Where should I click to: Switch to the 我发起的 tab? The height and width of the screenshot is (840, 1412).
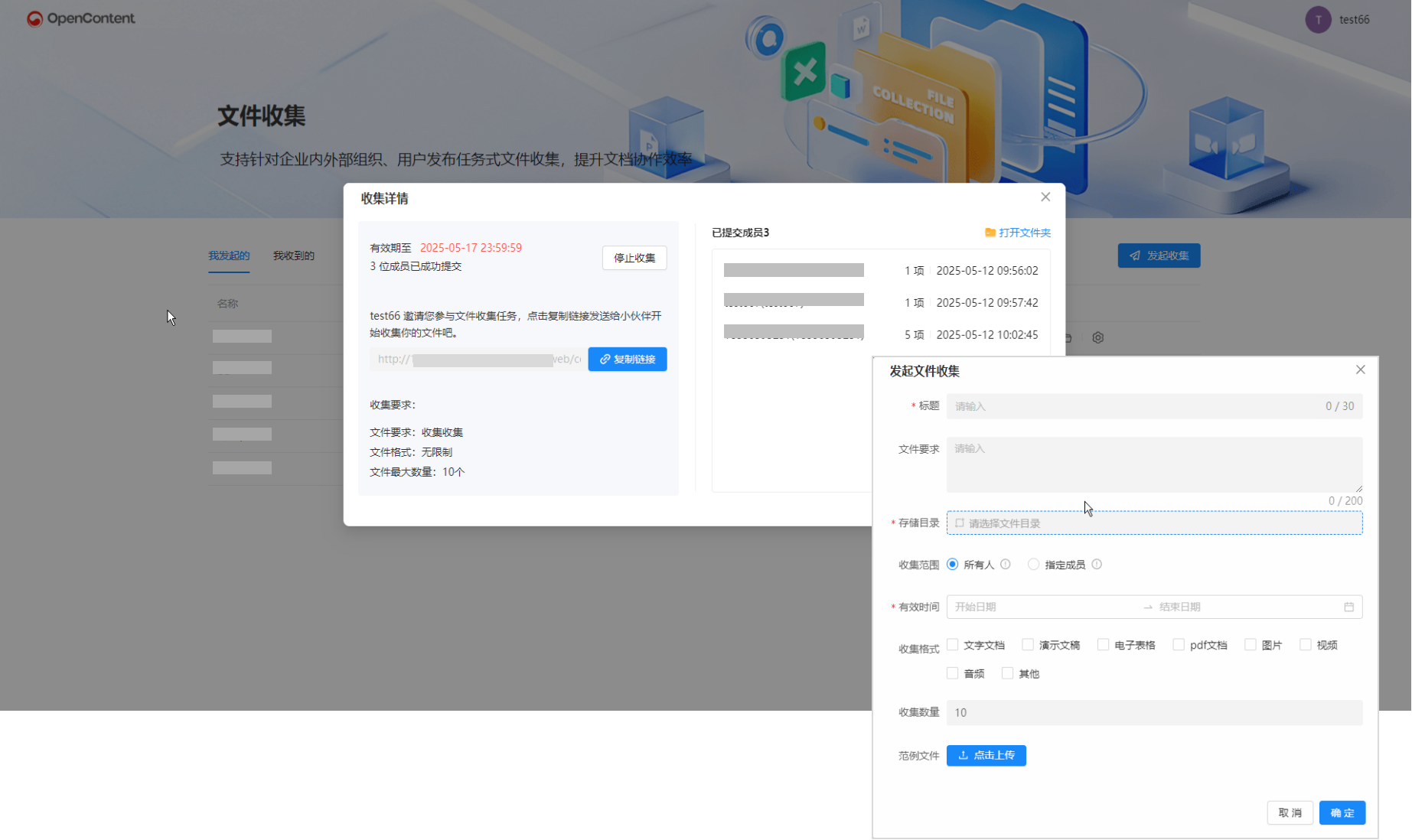(229, 256)
